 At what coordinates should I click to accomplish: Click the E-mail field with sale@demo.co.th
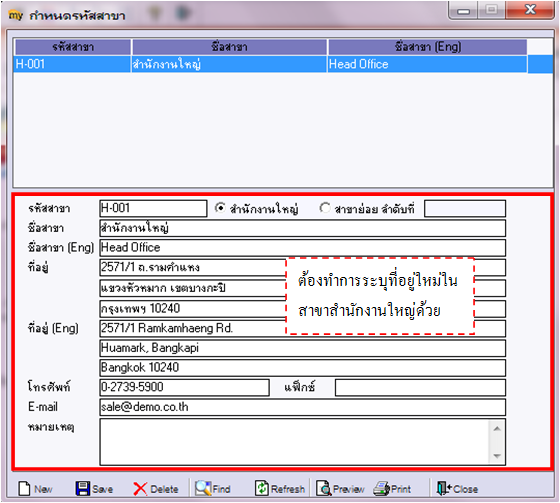click(302, 407)
